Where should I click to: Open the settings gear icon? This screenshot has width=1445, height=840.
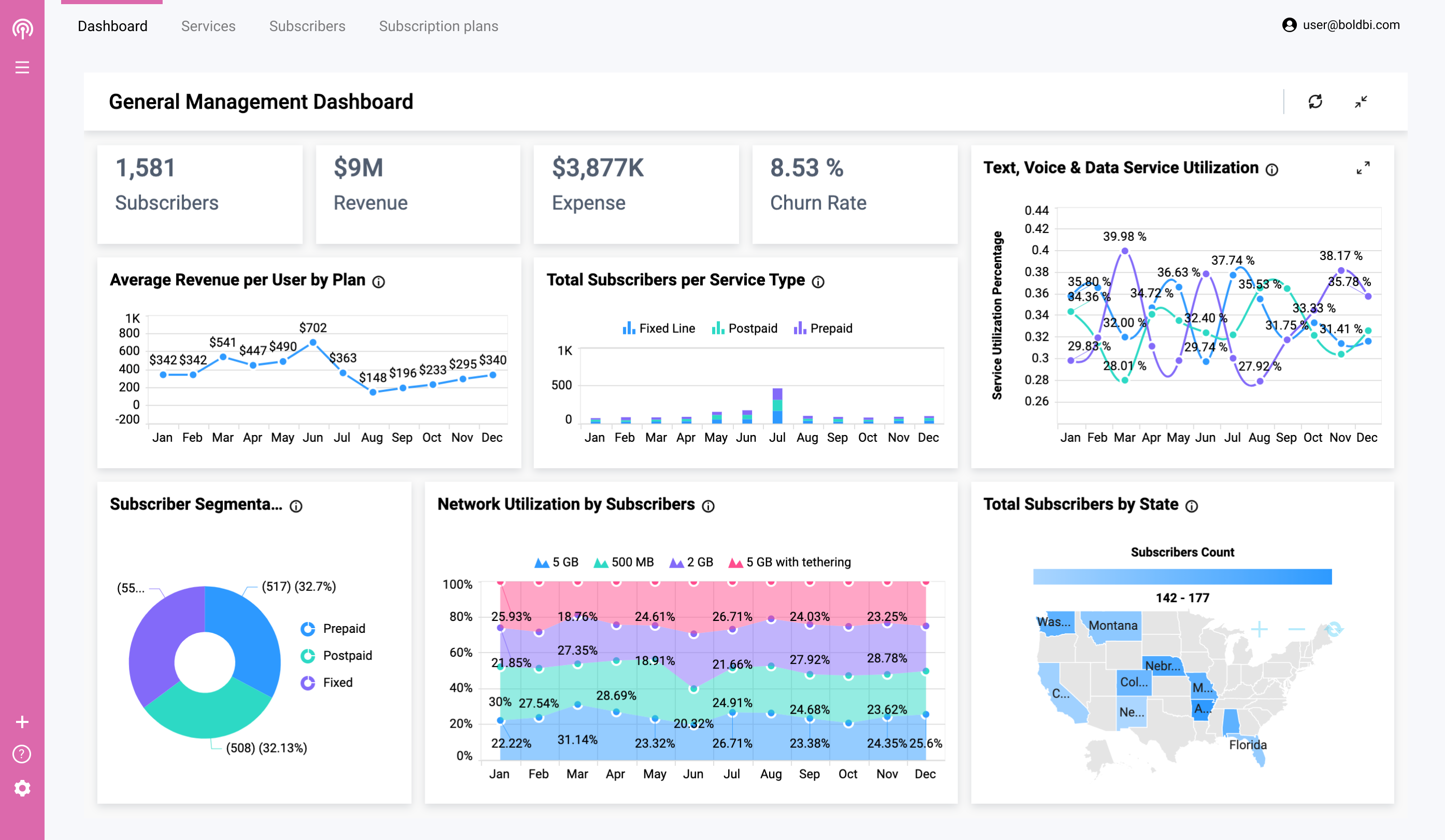pos(22,788)
